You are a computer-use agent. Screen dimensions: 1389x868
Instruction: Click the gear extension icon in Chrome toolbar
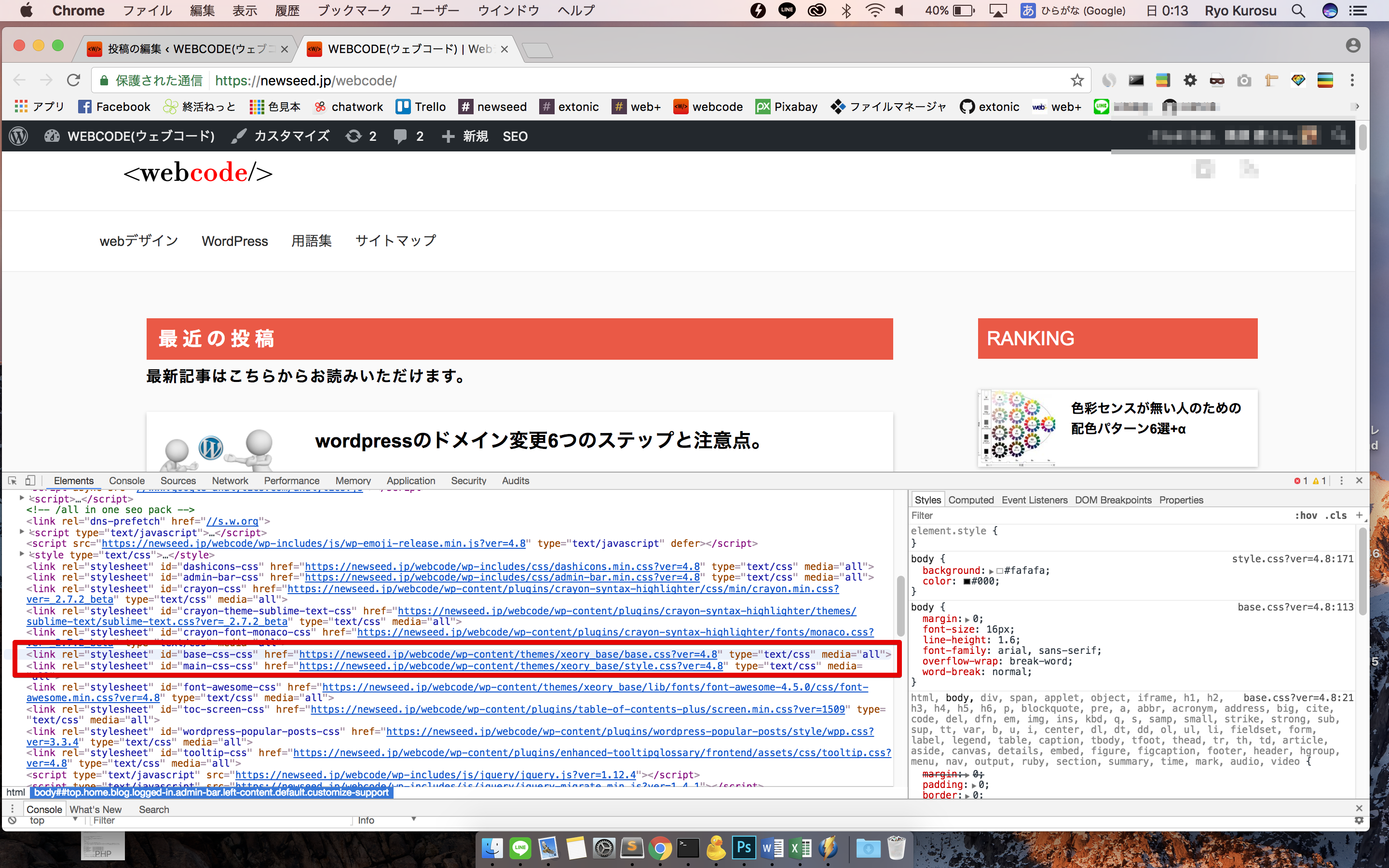tap(1190, 81)
